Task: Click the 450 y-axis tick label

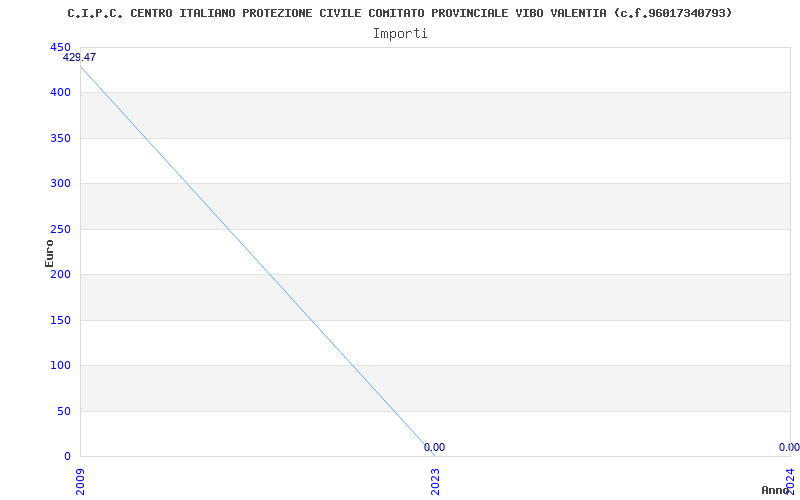Action: [60, 47]
